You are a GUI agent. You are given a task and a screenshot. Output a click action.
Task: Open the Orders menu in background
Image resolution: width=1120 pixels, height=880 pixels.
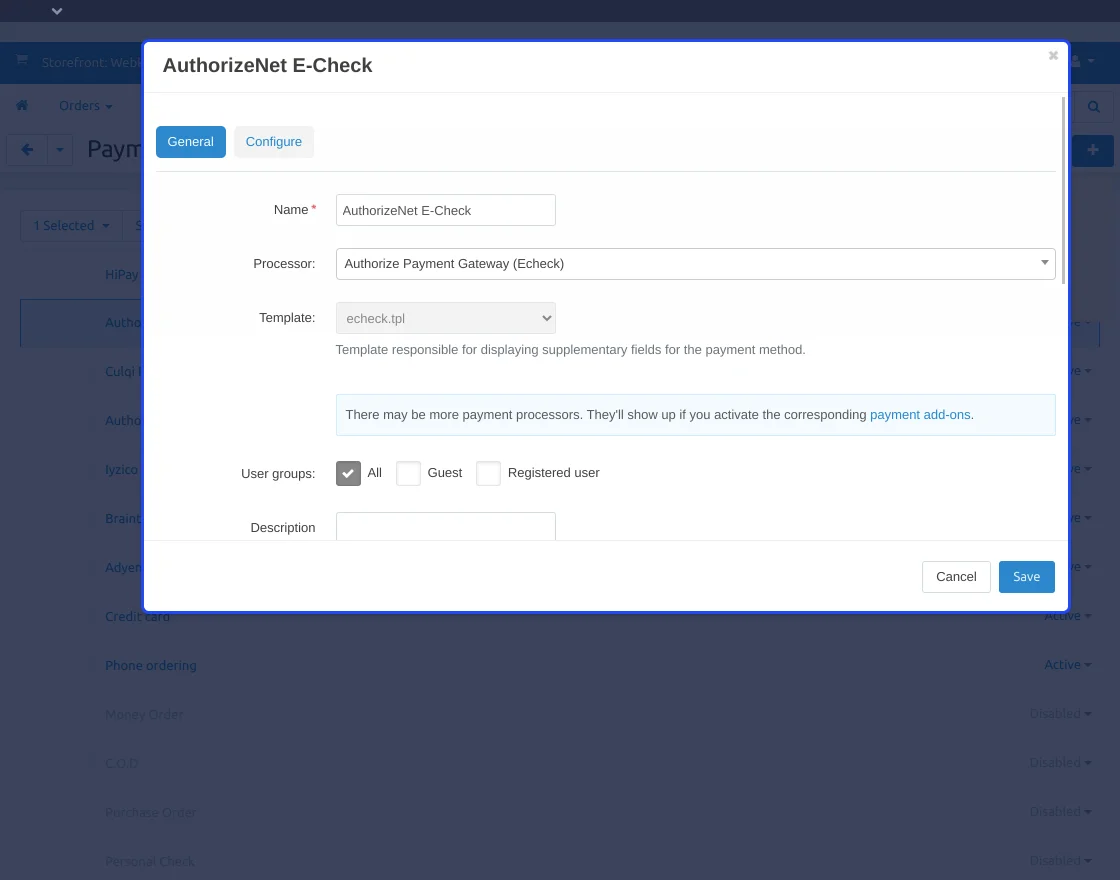[86, 106]
